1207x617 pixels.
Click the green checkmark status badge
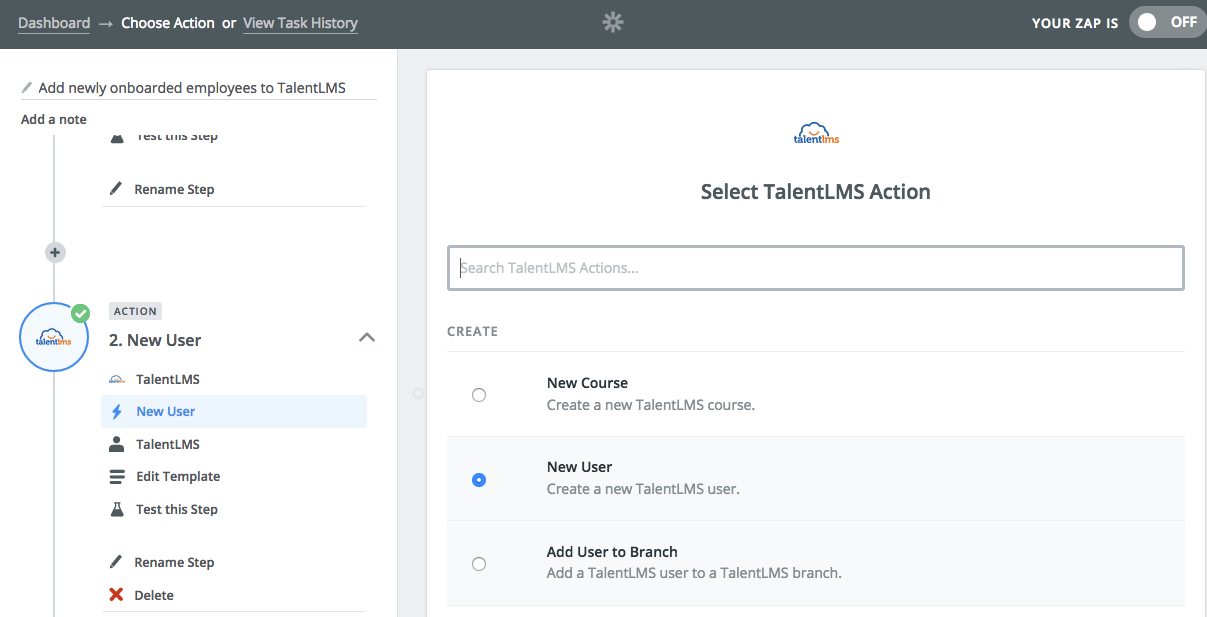[80, 313]
